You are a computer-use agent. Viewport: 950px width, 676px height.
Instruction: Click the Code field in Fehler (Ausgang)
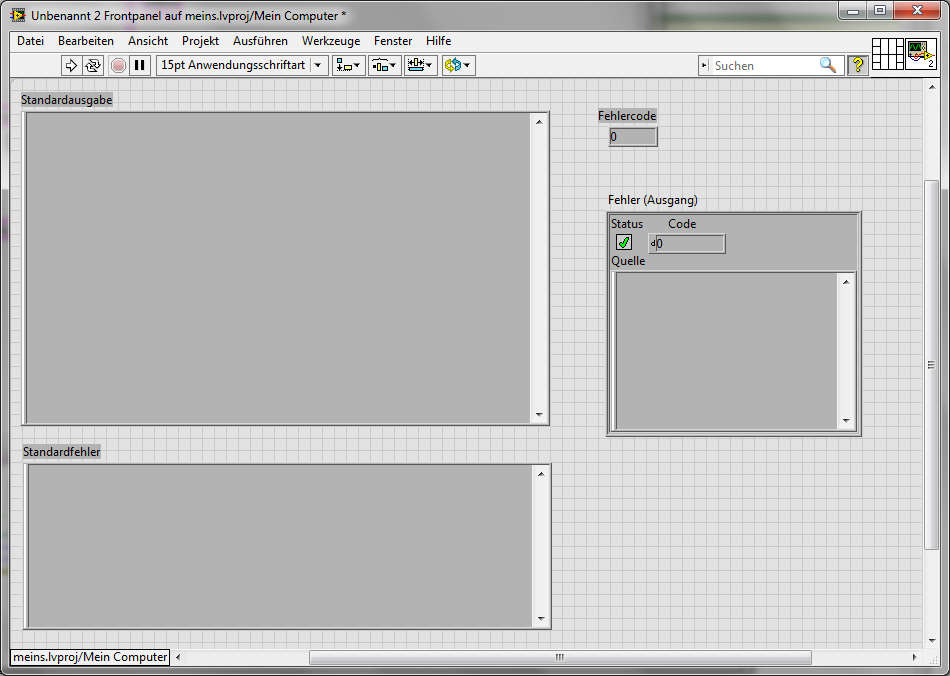690,244
